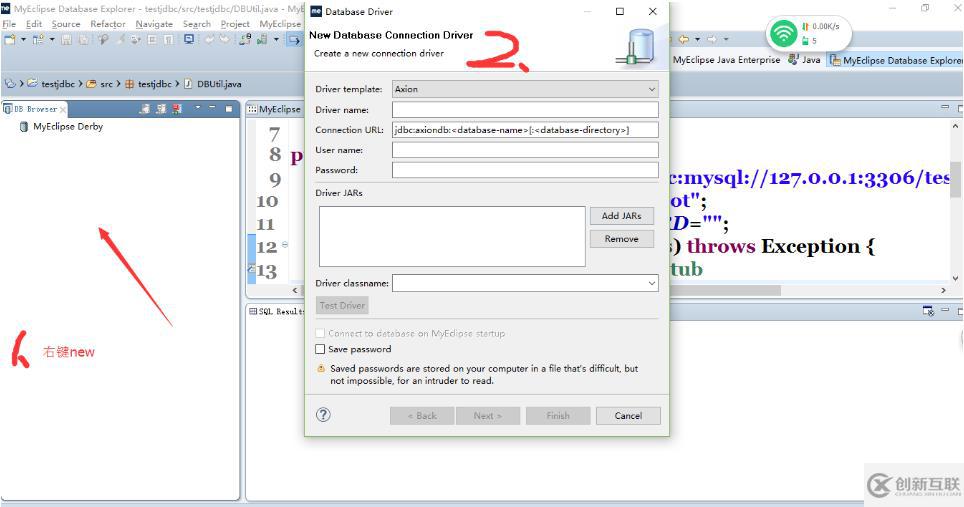
Task: Open the Search menu
Action: point(197,23)
